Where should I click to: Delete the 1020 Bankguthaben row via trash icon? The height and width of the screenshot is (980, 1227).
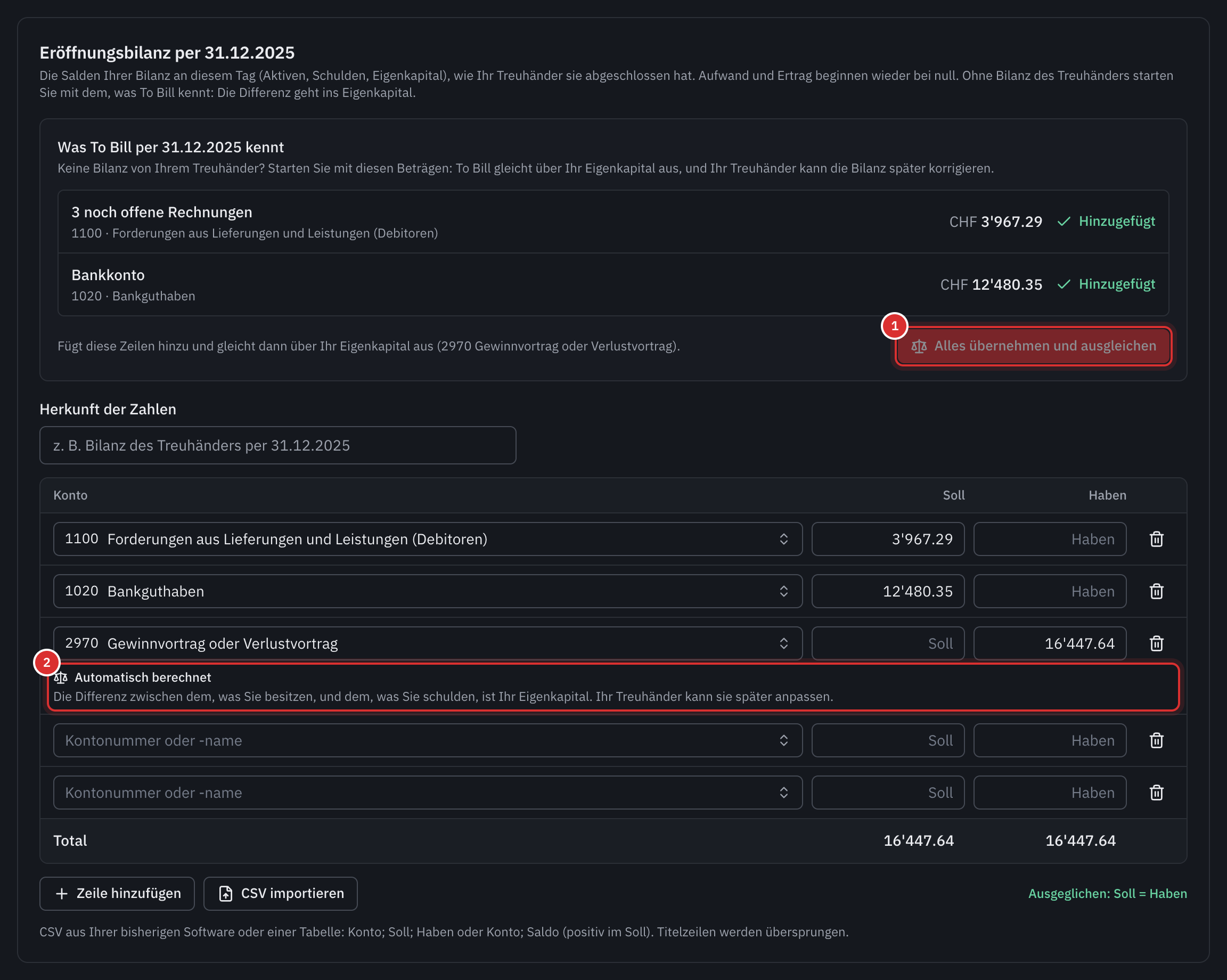tap(1156, 591)
